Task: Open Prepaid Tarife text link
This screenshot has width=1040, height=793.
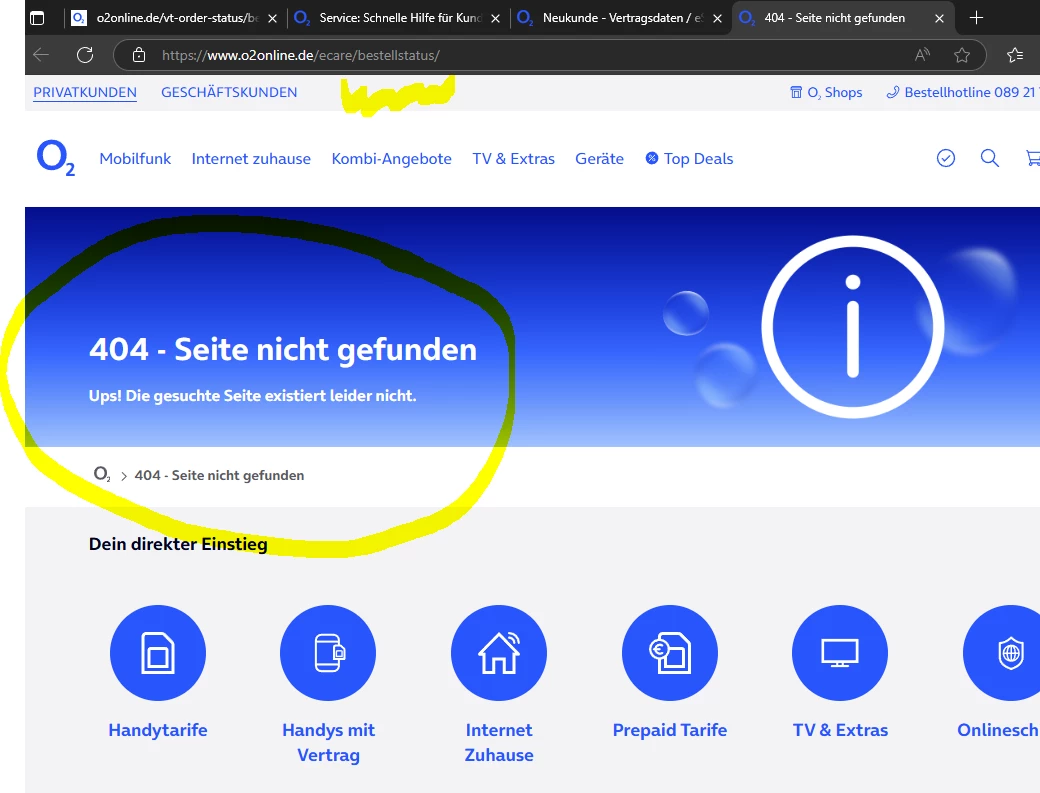Action: (670, 730)
